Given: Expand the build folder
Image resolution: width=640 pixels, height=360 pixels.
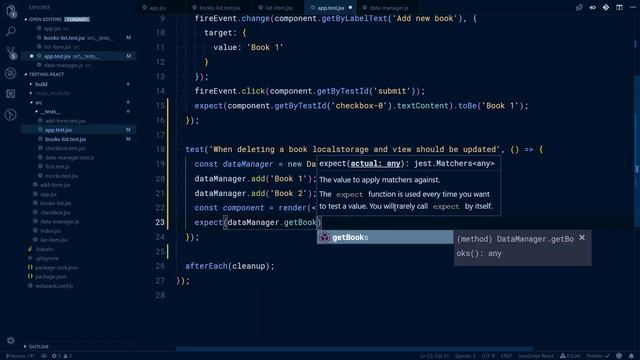Looking at the screenshot, I should click(x=41, y=84).
